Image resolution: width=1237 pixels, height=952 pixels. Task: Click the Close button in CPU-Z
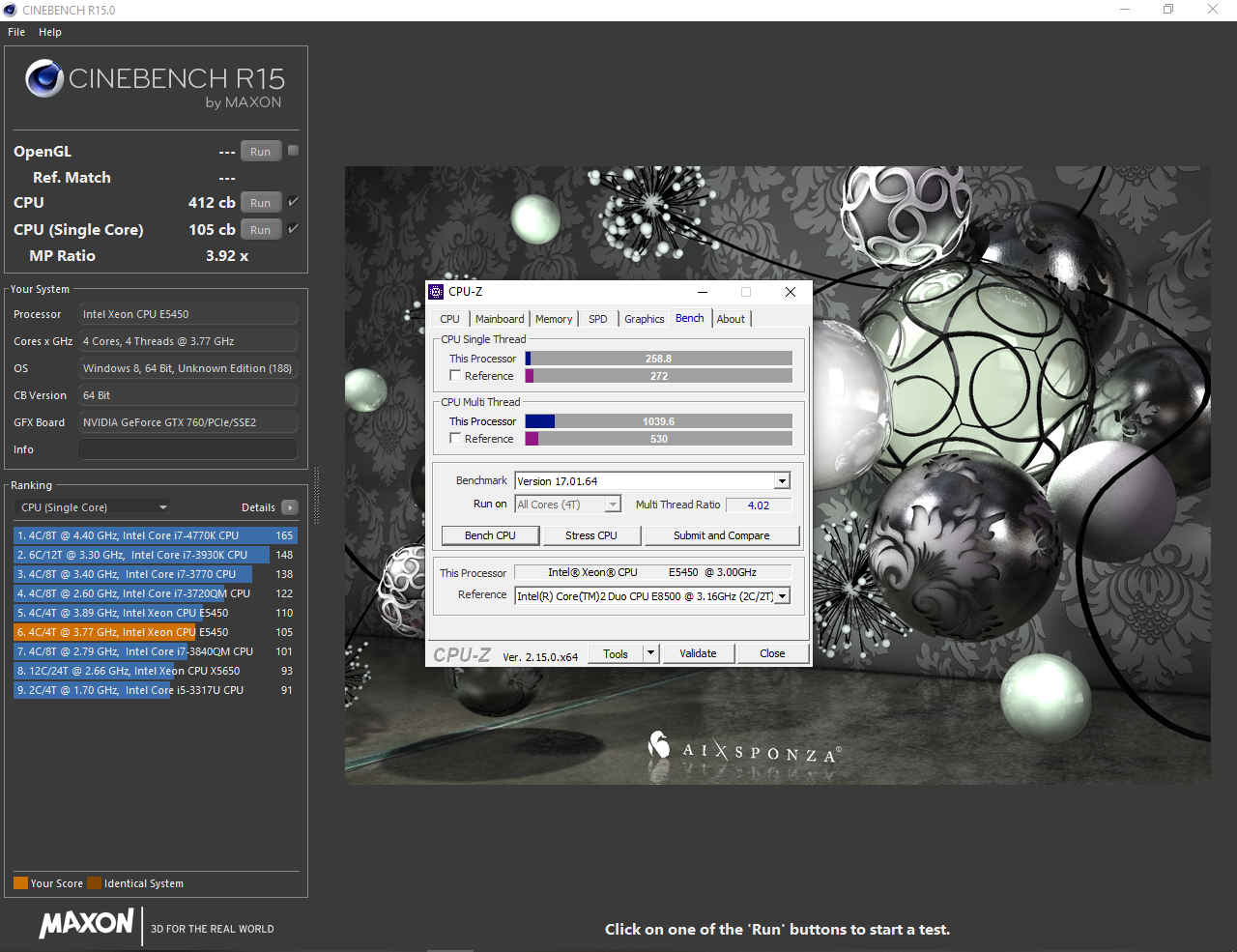[772, 653]
